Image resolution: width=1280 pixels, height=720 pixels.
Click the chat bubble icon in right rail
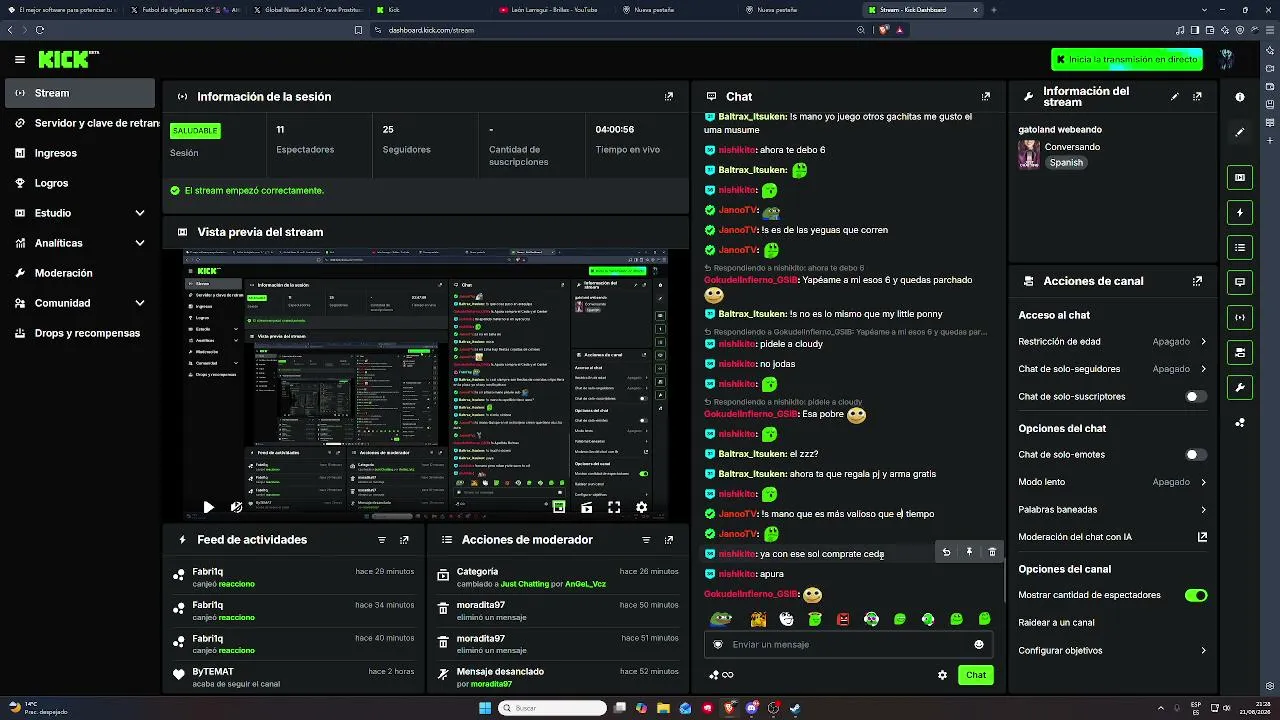point(1240,283)
